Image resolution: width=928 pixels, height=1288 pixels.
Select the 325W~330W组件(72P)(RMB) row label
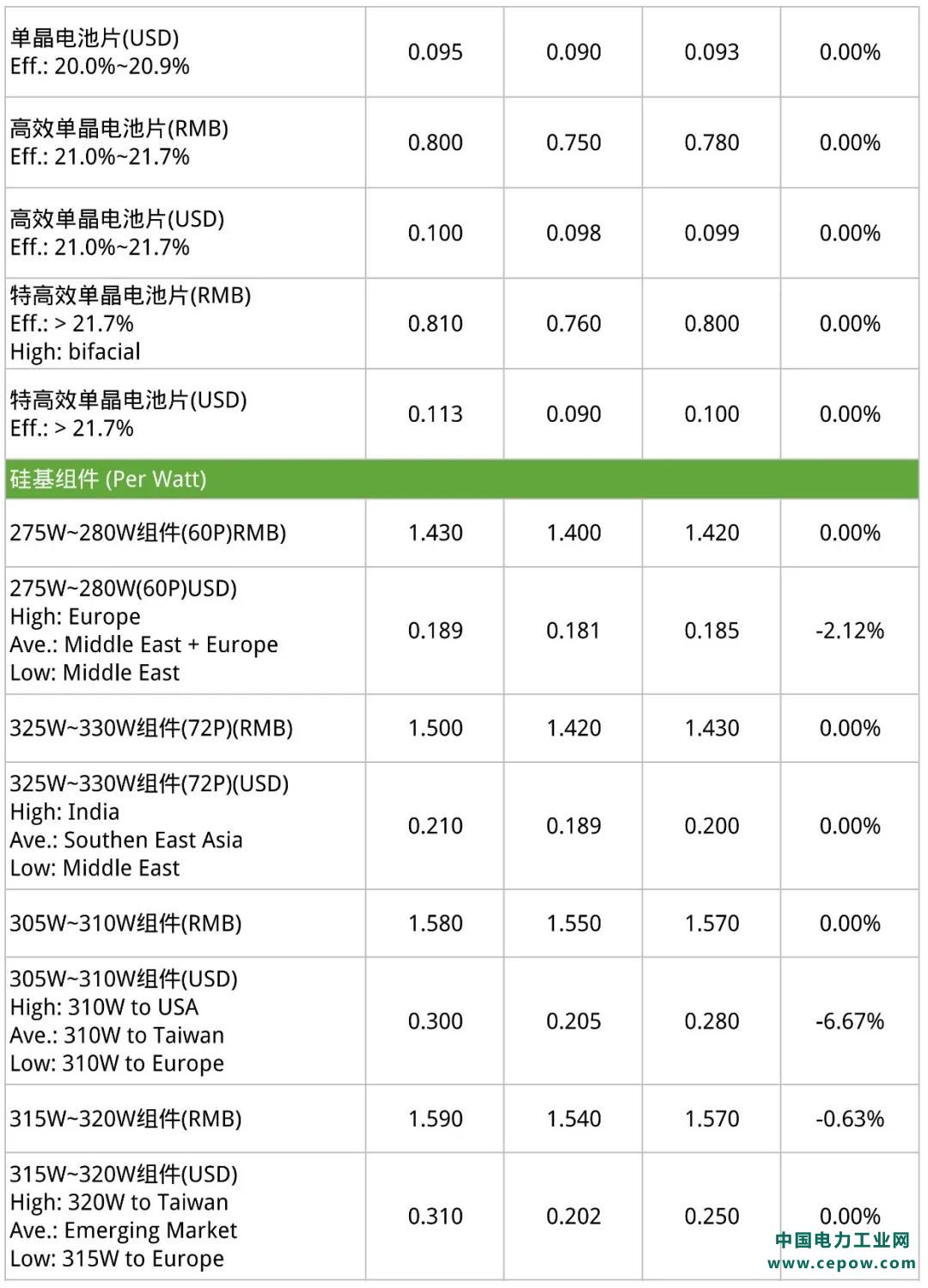pos(151,729)
